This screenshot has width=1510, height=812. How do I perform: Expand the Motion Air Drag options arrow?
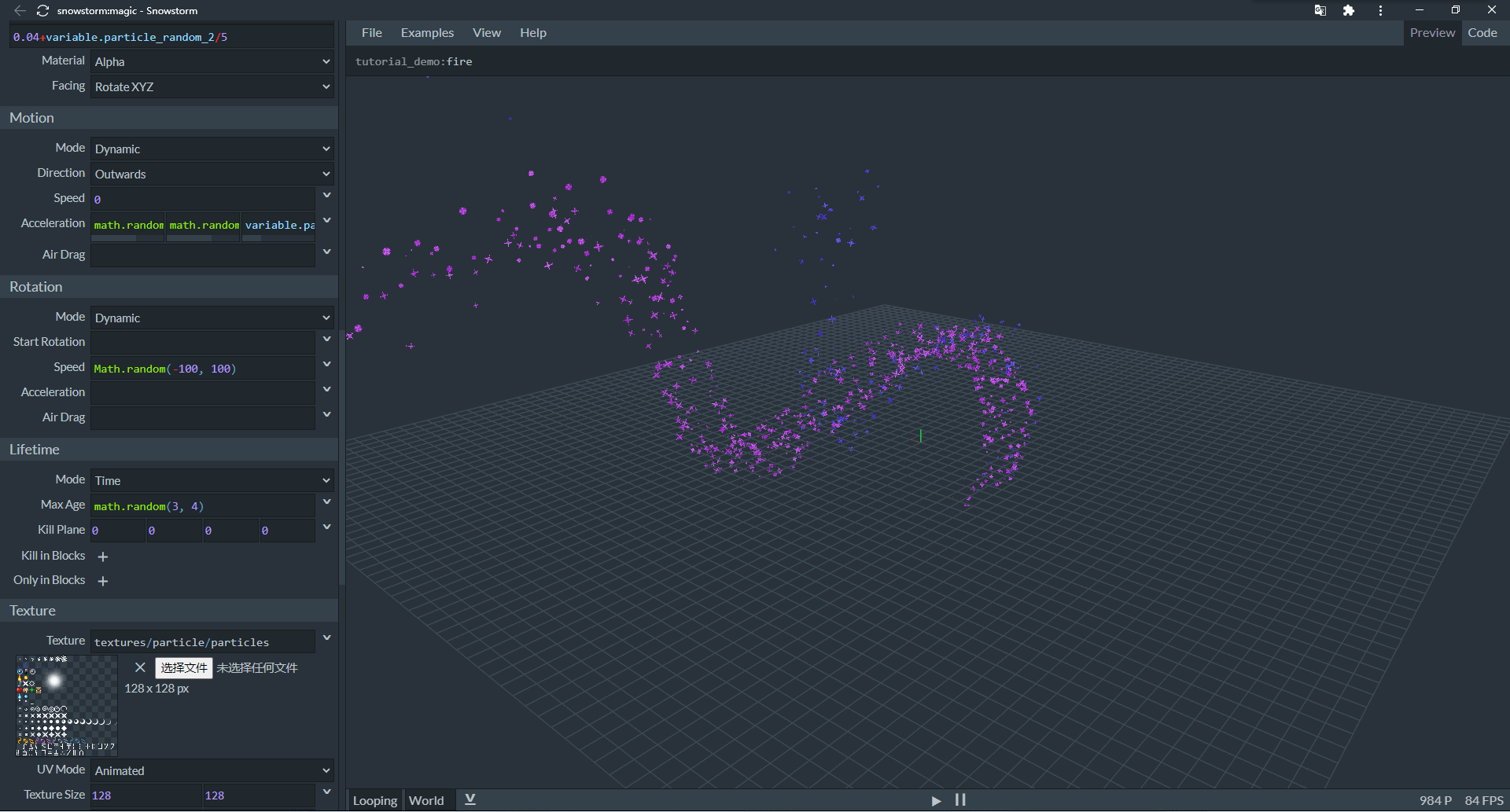327,252
